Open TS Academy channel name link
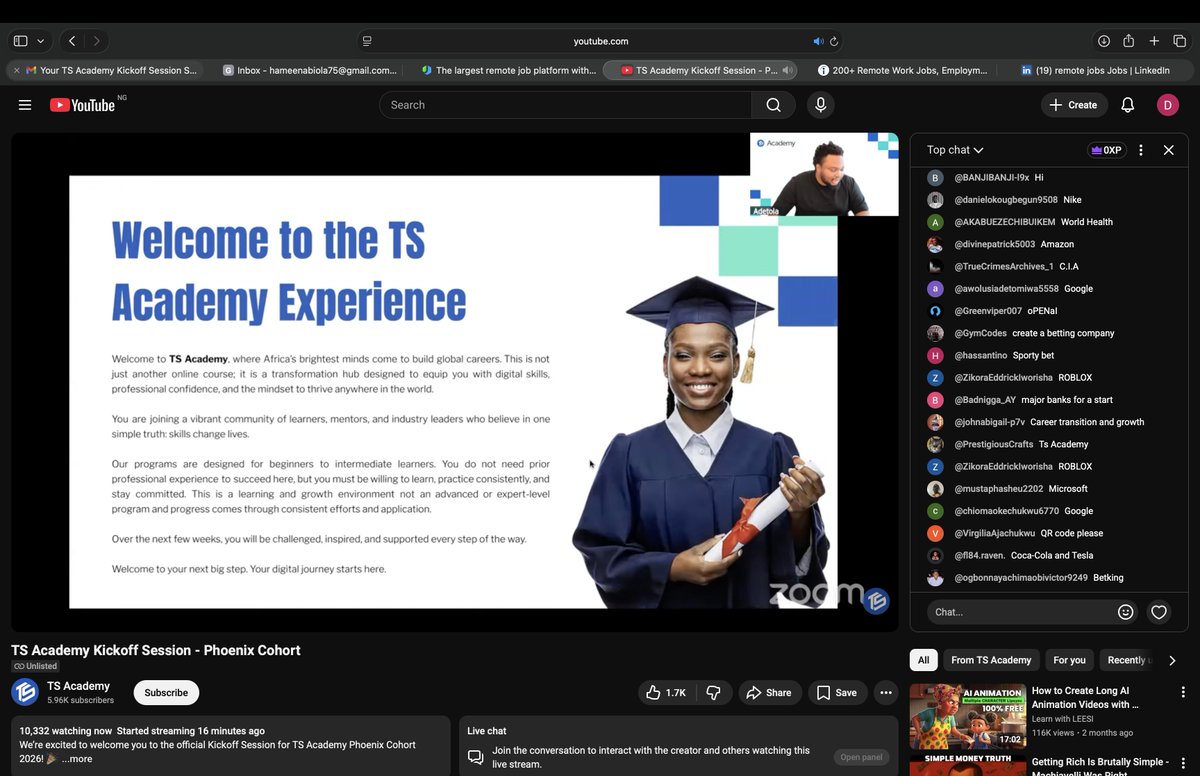Screen dimensions: 1200x776 (x=79, y=686)
